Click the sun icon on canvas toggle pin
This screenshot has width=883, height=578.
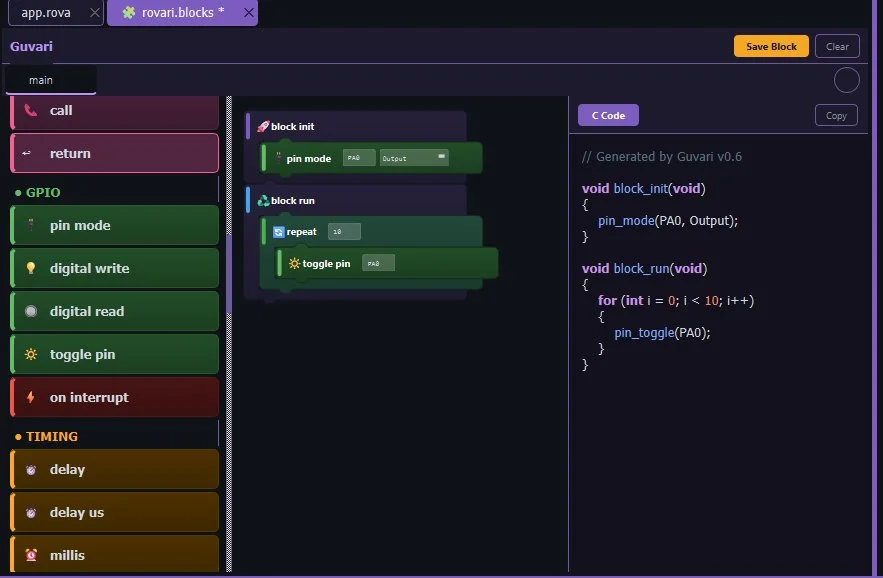[x=295, y=264]
